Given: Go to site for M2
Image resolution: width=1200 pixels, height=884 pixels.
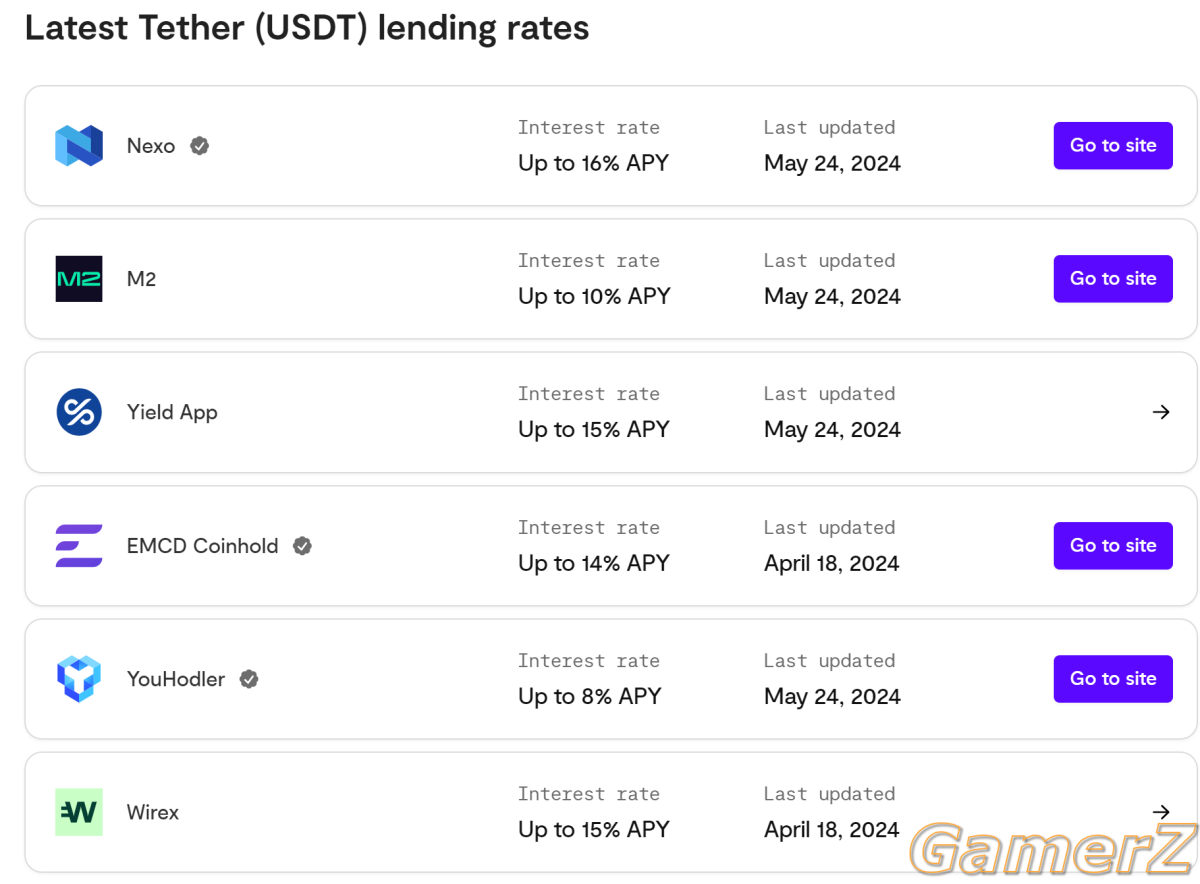Looking at the screenshot, I should (1113, 279).
